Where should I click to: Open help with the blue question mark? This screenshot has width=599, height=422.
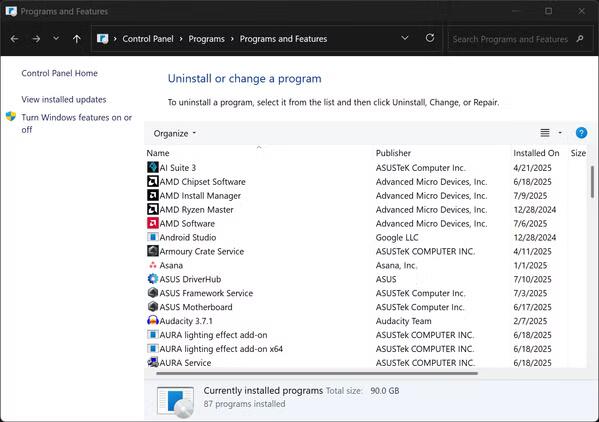coord(581,133)
